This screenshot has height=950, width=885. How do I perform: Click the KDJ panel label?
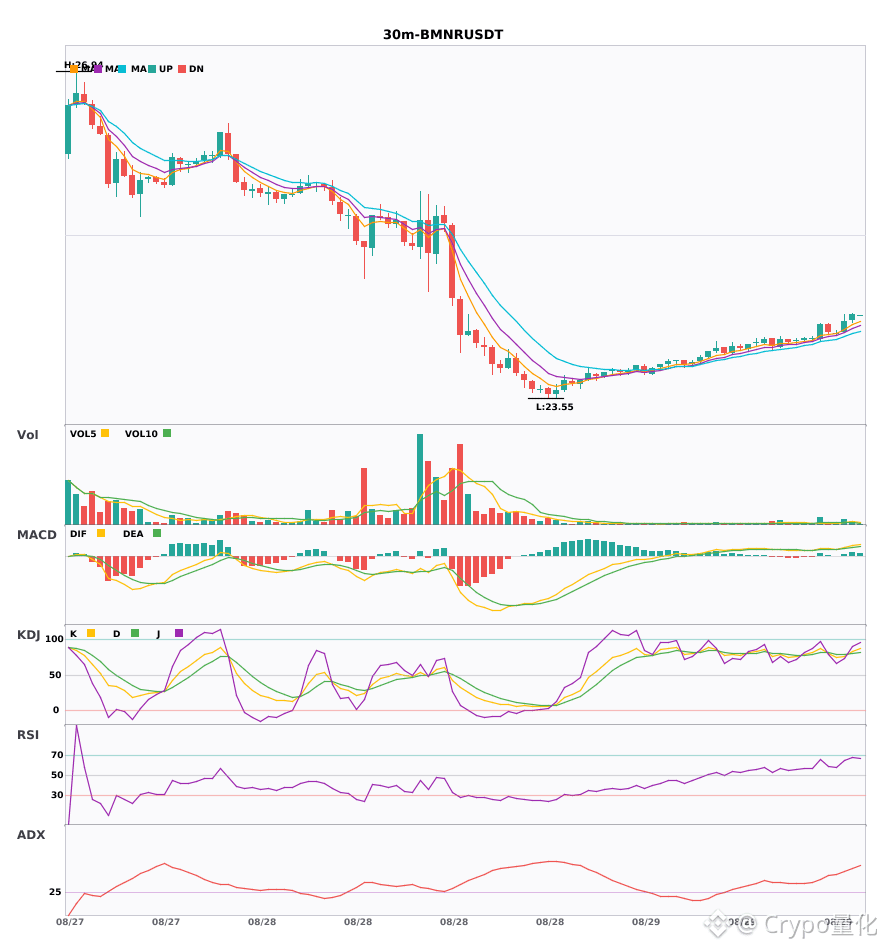28,635
